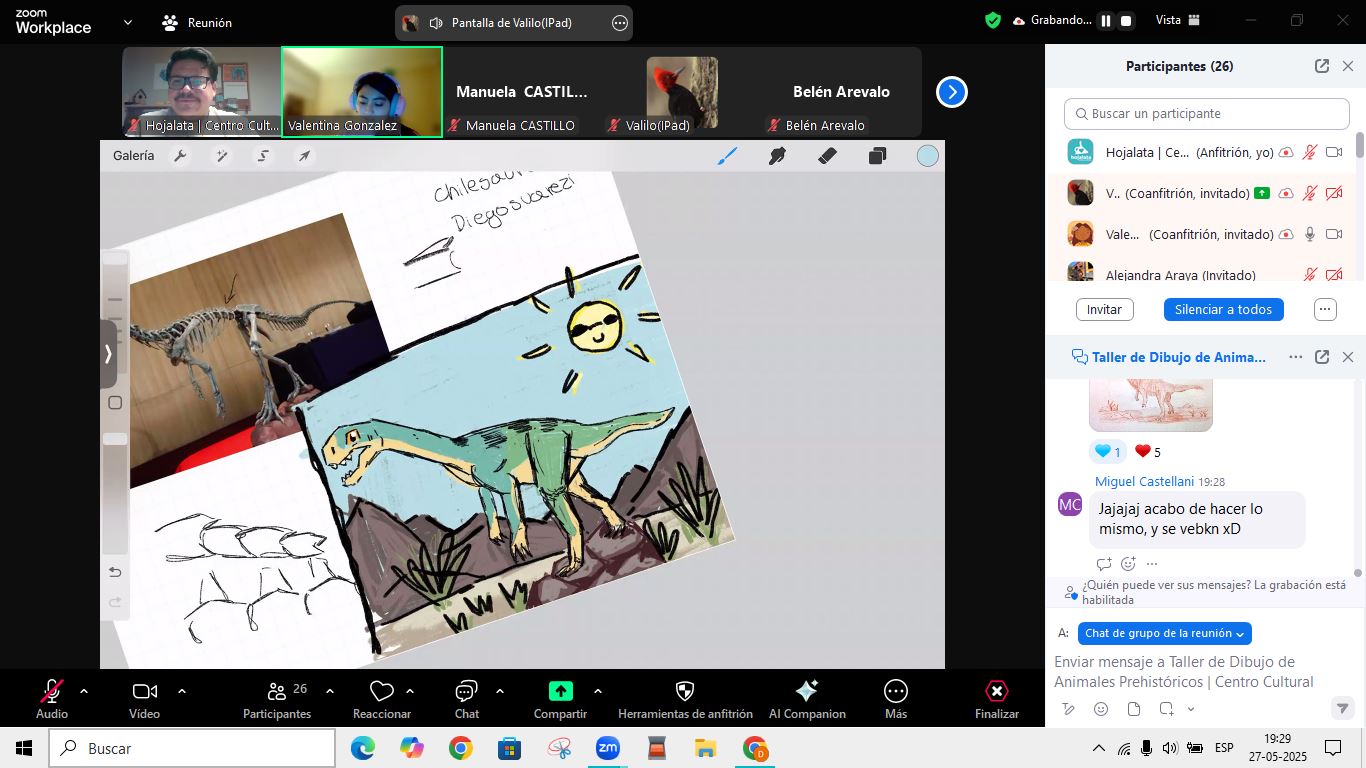The height and width of the screenshot is (768, 1366).
Task: Toggle Vale... coanfitrión camera icon
Action: 1333,234
